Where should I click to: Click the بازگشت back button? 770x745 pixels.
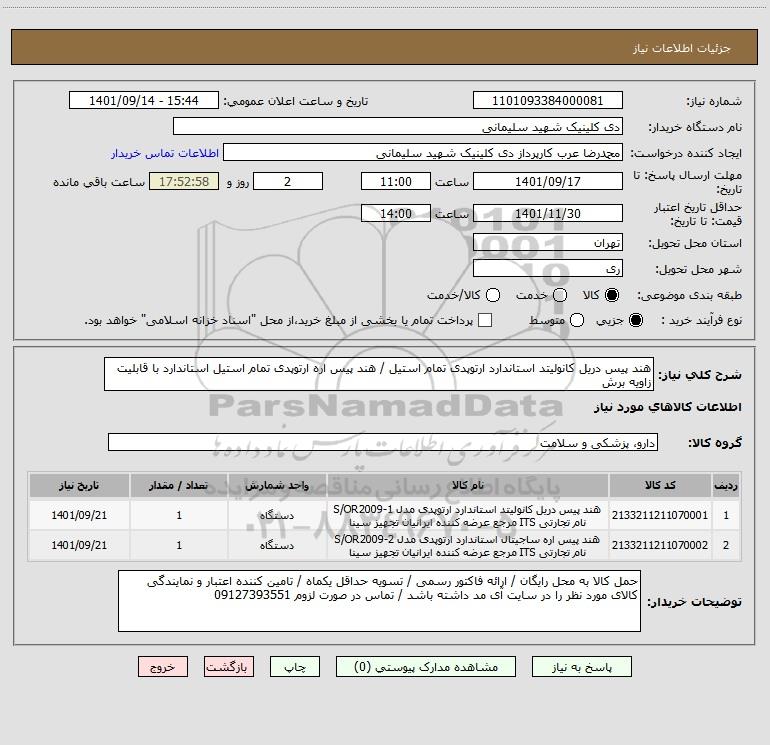229,667
